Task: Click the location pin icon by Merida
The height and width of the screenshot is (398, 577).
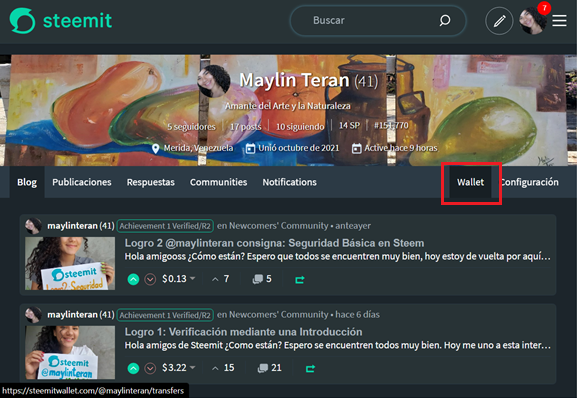Action: [156, 149]
